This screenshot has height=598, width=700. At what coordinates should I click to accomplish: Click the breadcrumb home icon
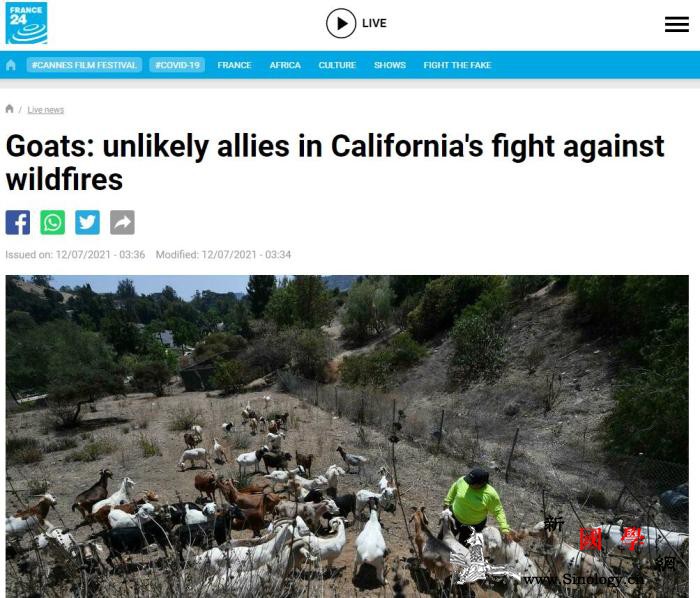click(9, 109)
